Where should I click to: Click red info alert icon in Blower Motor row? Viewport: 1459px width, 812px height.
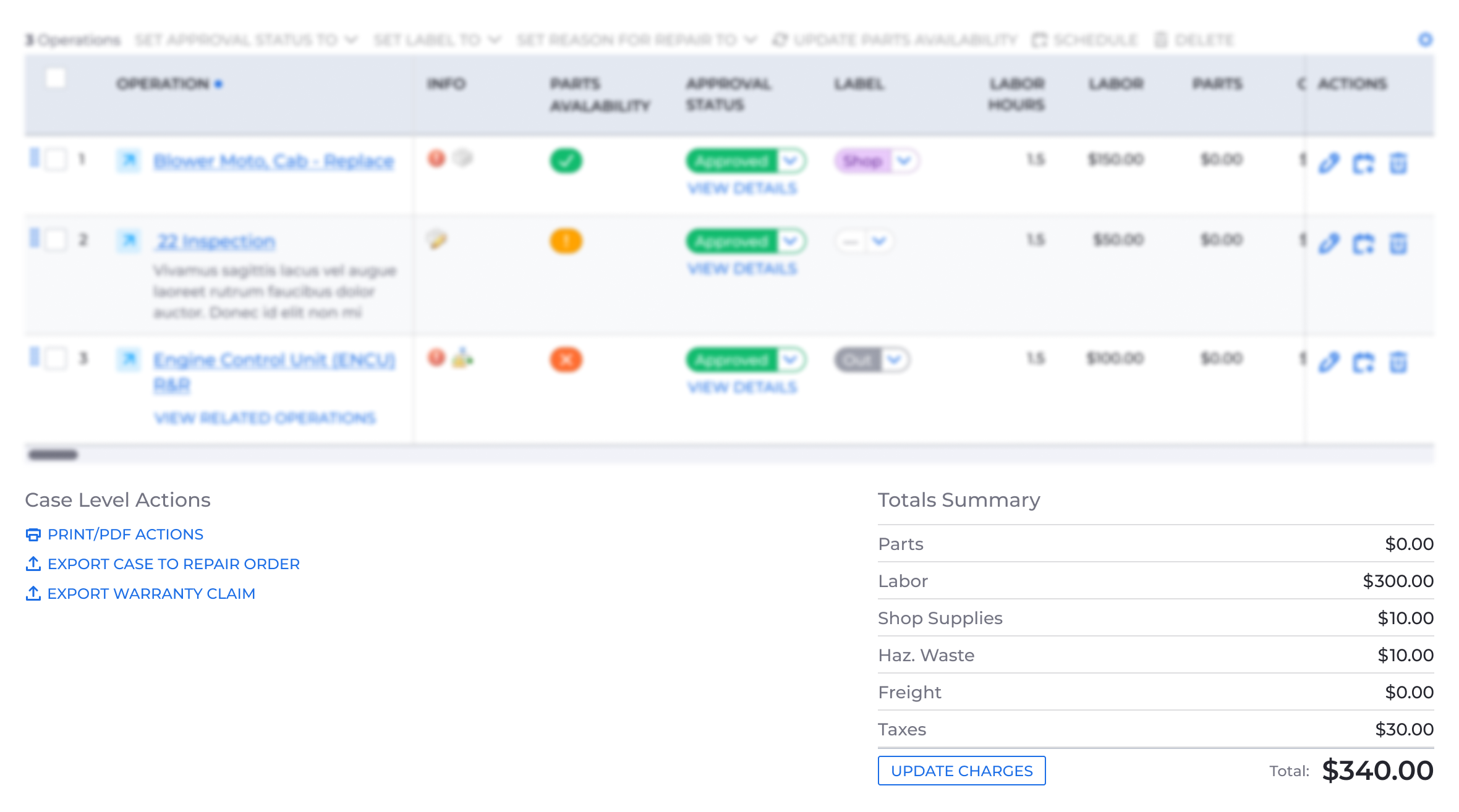(x=436, y=158)
